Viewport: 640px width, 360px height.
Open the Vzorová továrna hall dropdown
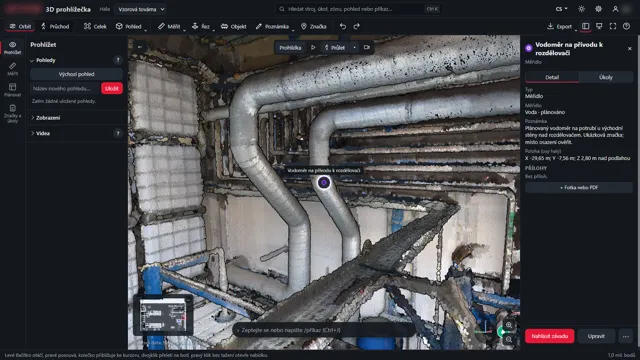click(141, 9)
